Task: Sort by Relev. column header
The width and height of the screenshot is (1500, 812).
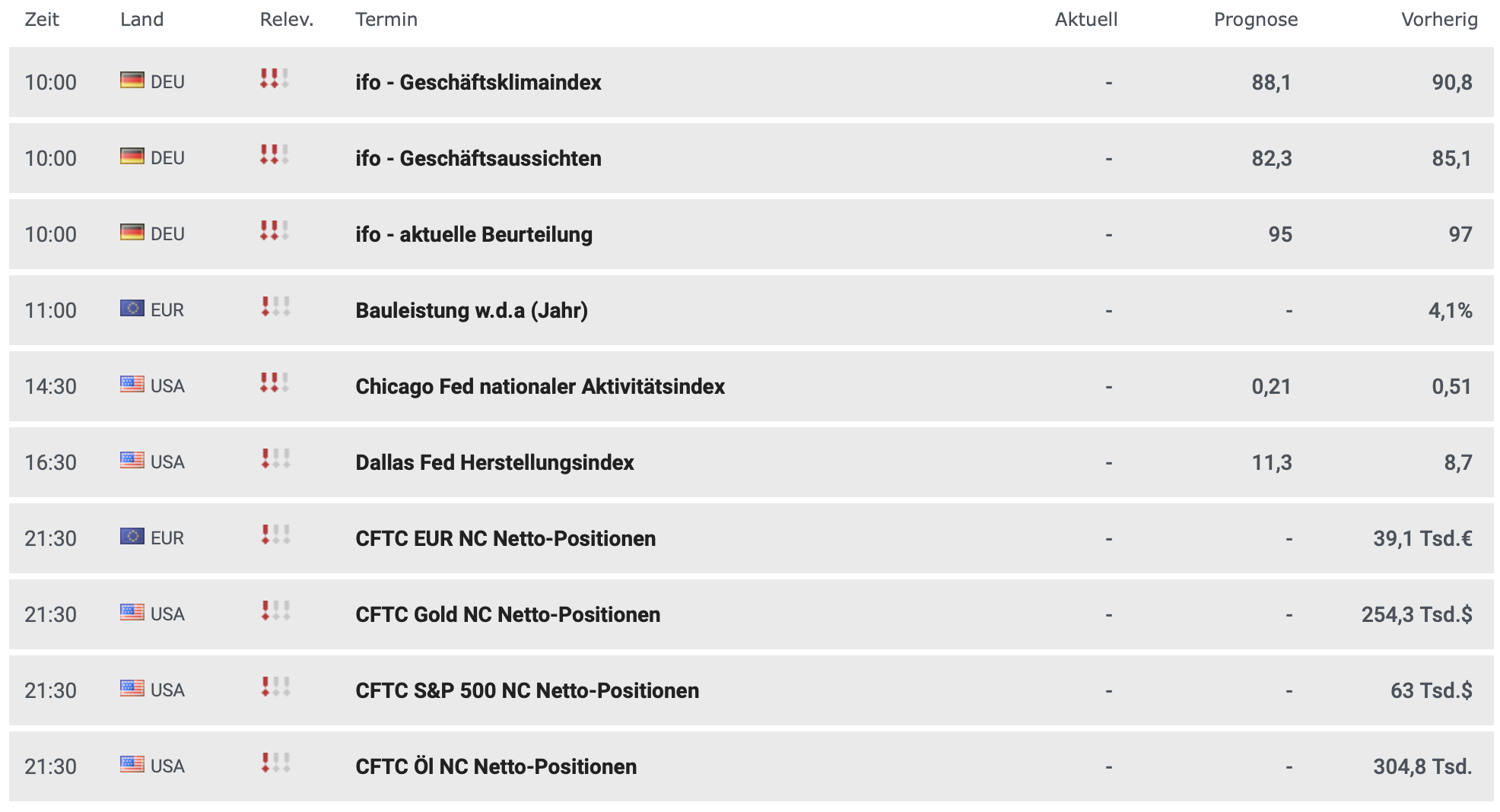Action: click(x=287, y=20)
